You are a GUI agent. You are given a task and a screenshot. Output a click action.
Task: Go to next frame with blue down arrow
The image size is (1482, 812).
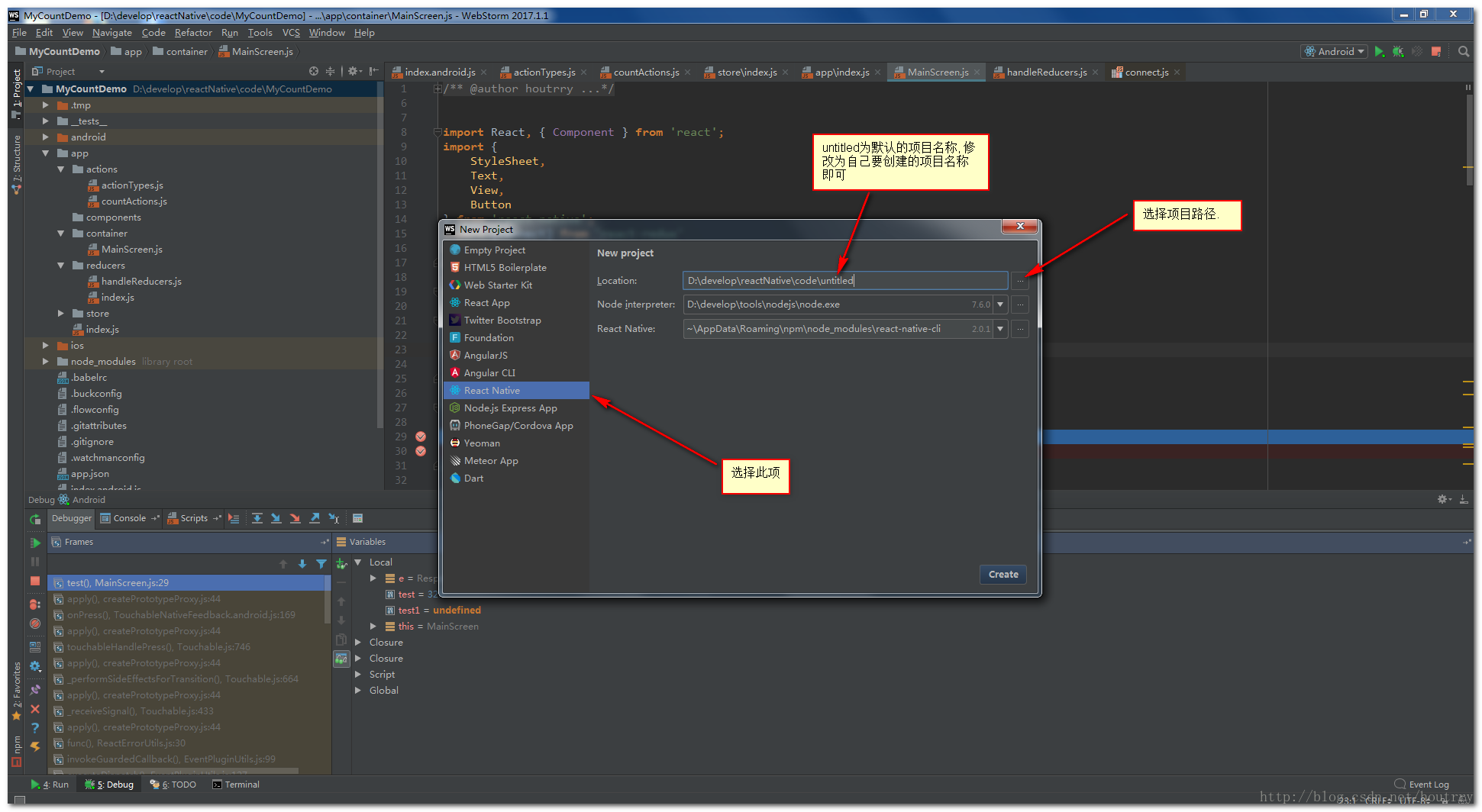coord(302,564)
